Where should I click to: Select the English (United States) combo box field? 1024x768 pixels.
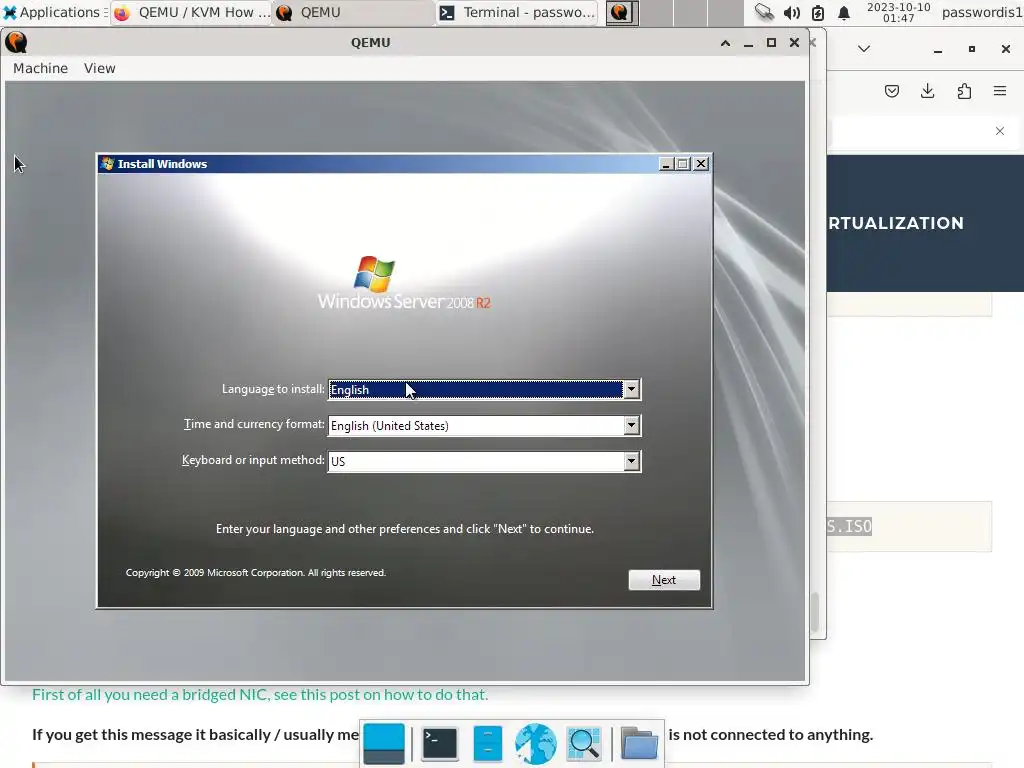click(484, 426)
